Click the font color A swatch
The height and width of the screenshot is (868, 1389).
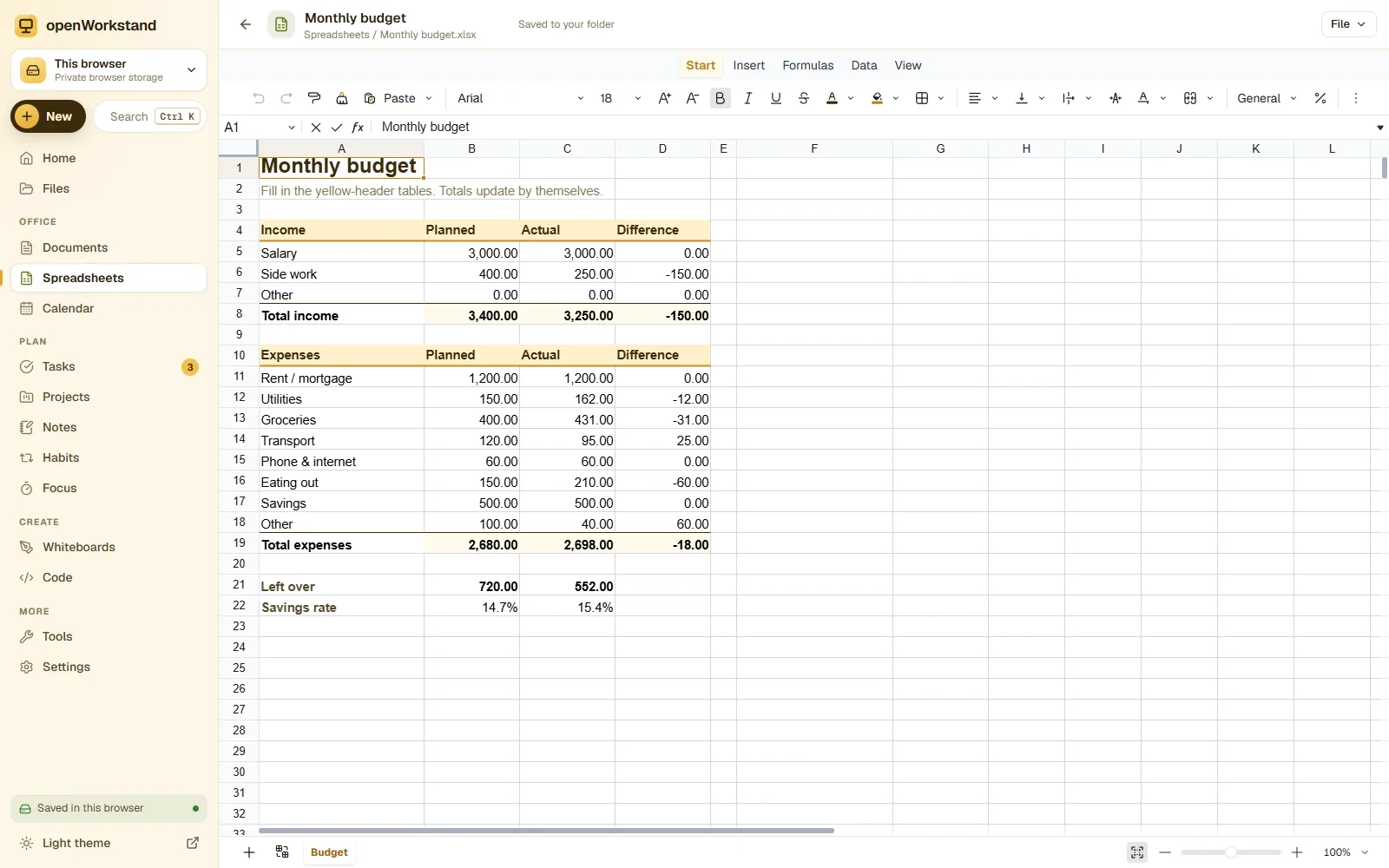pos(832,98)
